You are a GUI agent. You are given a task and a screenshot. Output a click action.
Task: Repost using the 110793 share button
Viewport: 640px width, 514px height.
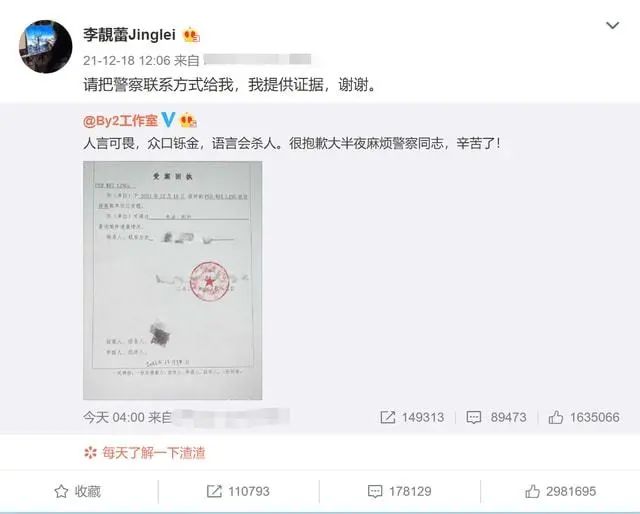coord(238,491)
